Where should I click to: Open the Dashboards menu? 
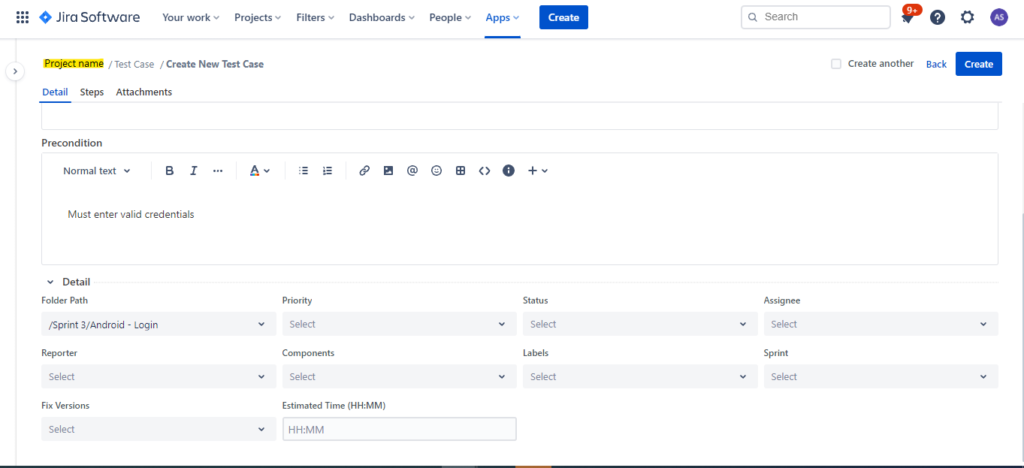[381, 18]
